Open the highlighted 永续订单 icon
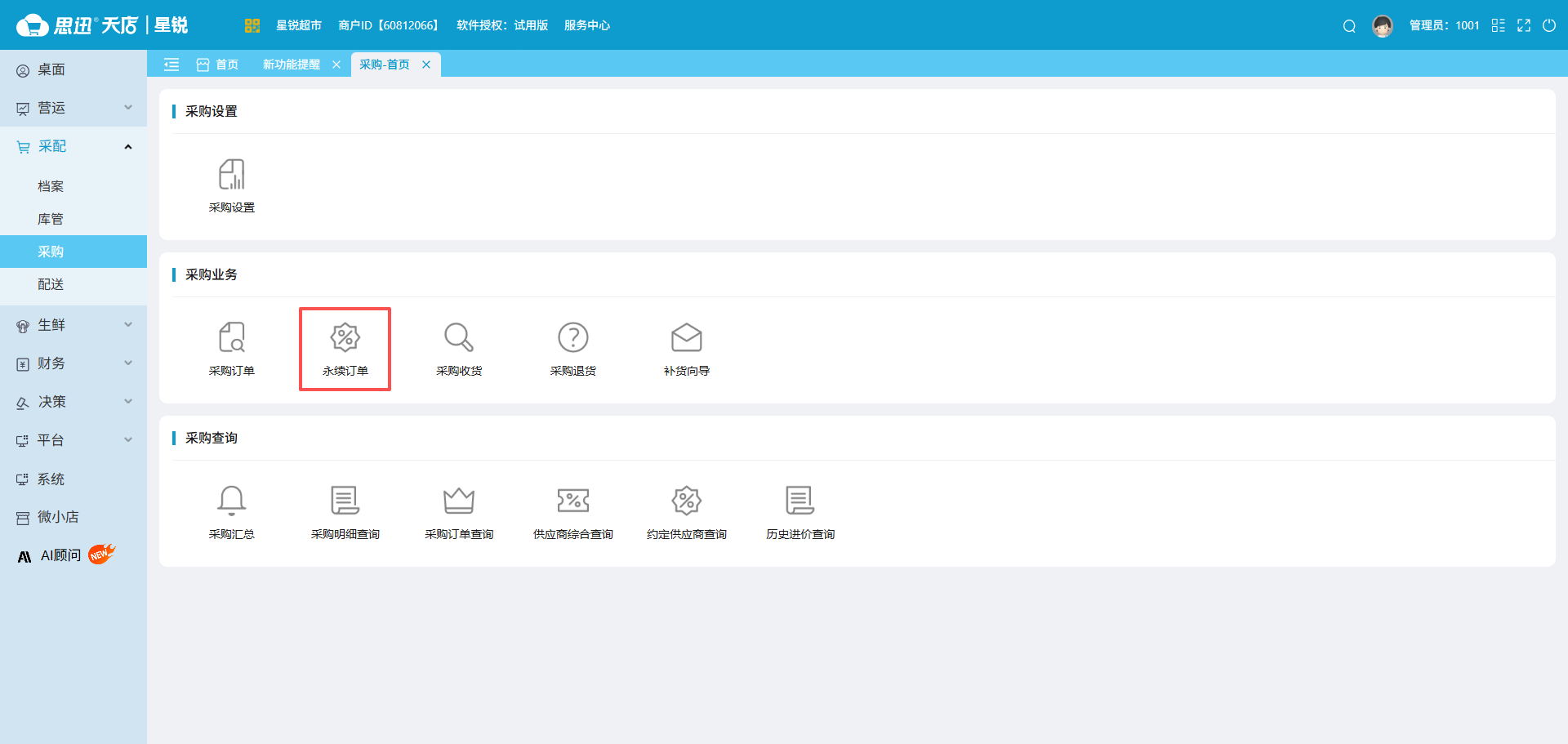 click(345, 338)
